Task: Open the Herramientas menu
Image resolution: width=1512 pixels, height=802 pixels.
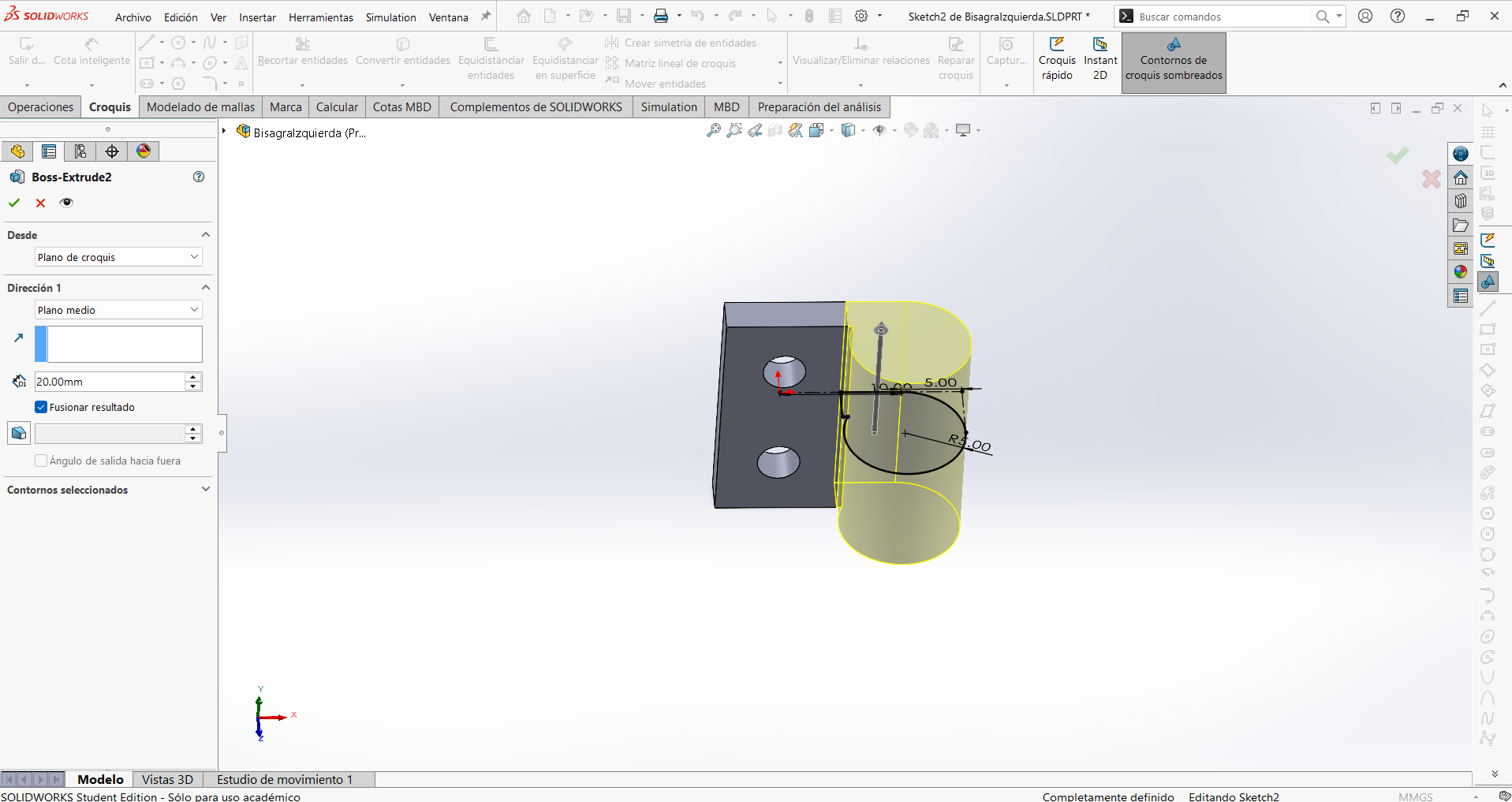Action: tap(321, 17)
